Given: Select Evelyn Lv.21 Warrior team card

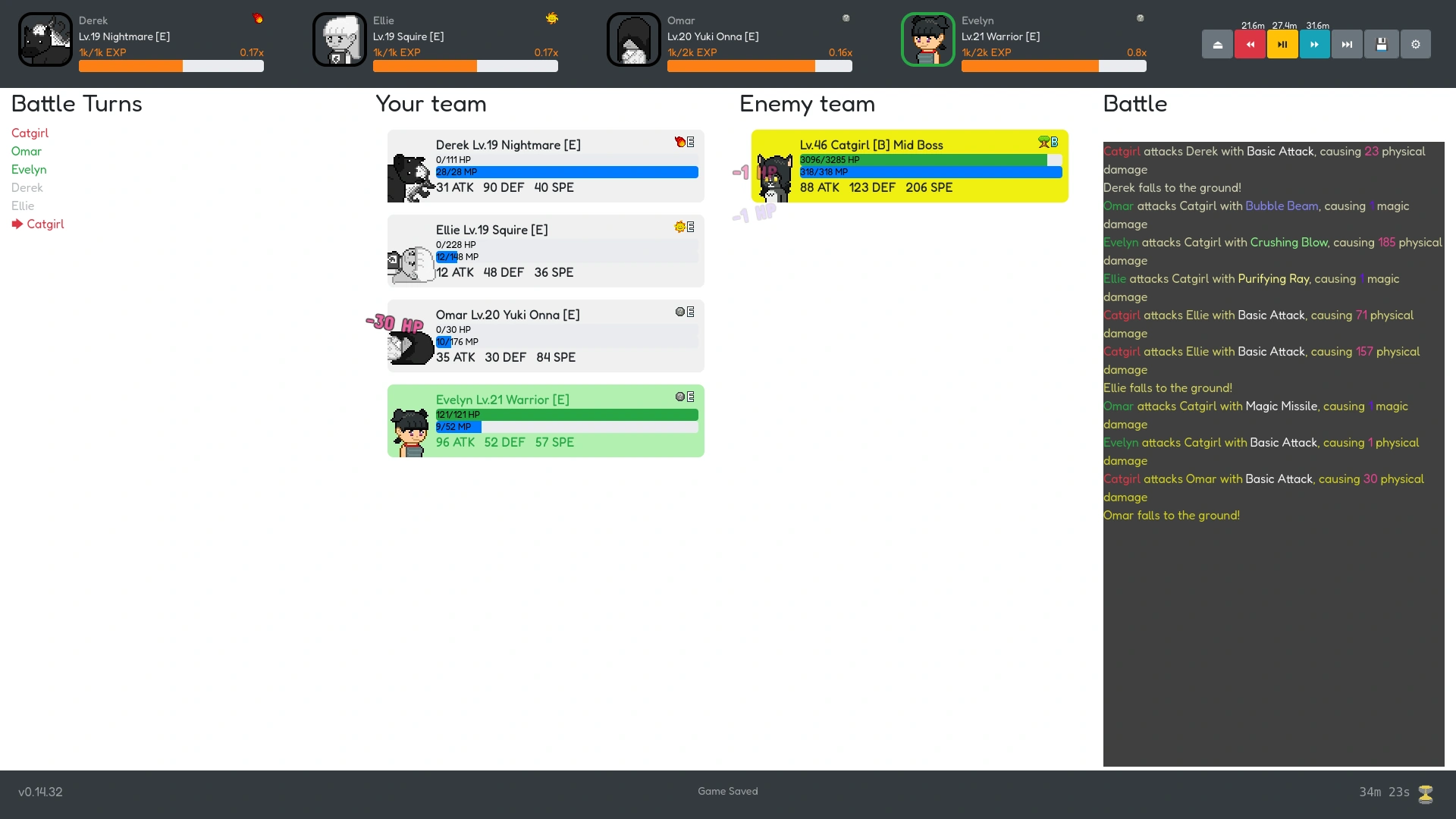Looking at the screenshot, I should click(545, 421).
